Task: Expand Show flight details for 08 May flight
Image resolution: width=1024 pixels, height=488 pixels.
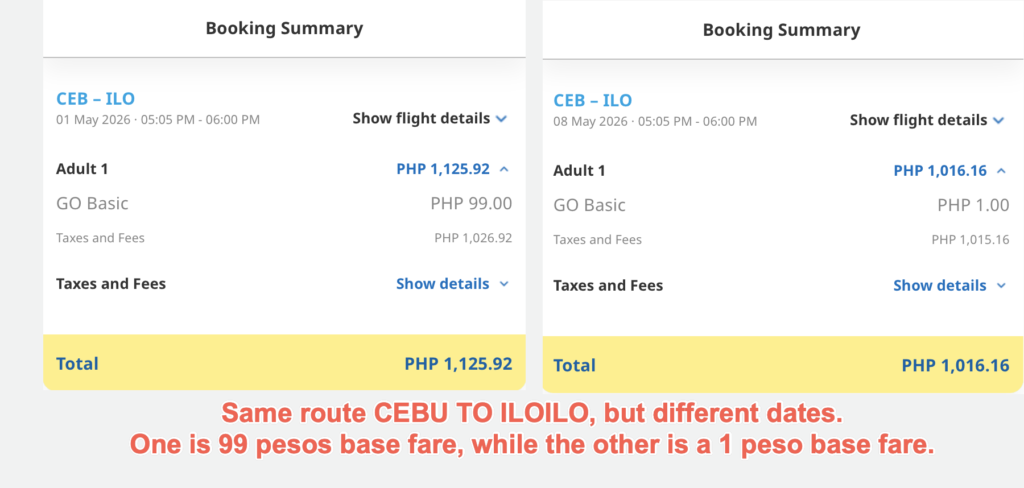Action: click(x=927, y=120)
